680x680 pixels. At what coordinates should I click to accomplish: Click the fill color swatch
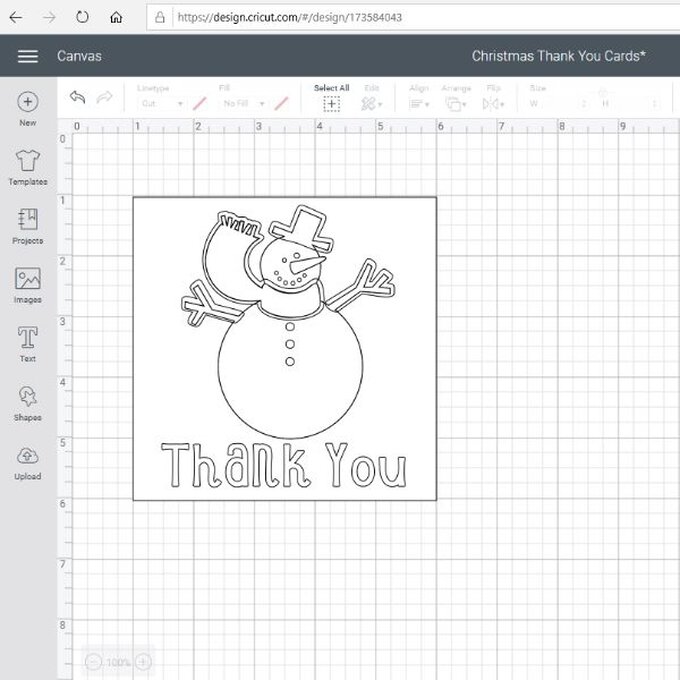(x=281, y=104)
